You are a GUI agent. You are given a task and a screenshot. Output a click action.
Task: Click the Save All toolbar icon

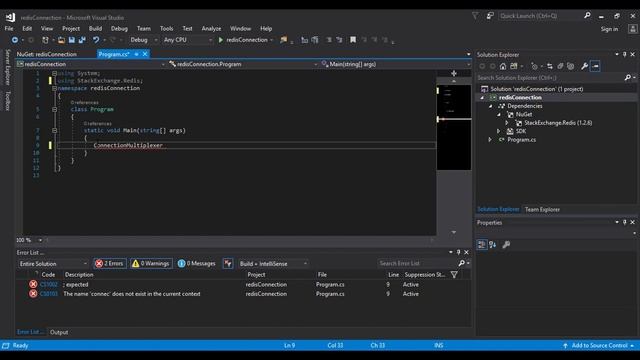pos(82,40)
